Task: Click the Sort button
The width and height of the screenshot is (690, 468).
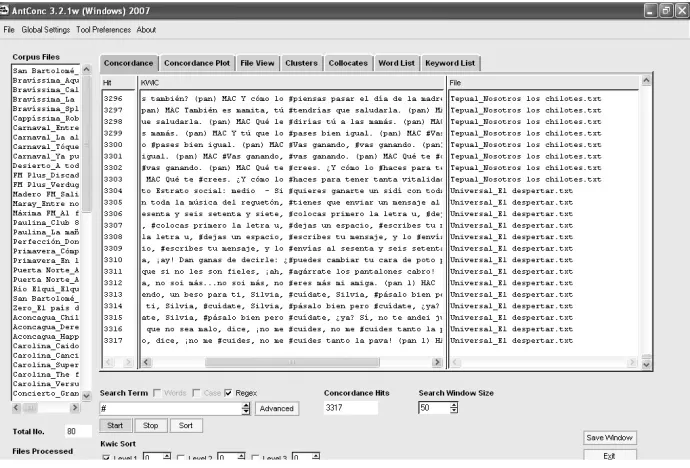Action: [x=186, y=425]
